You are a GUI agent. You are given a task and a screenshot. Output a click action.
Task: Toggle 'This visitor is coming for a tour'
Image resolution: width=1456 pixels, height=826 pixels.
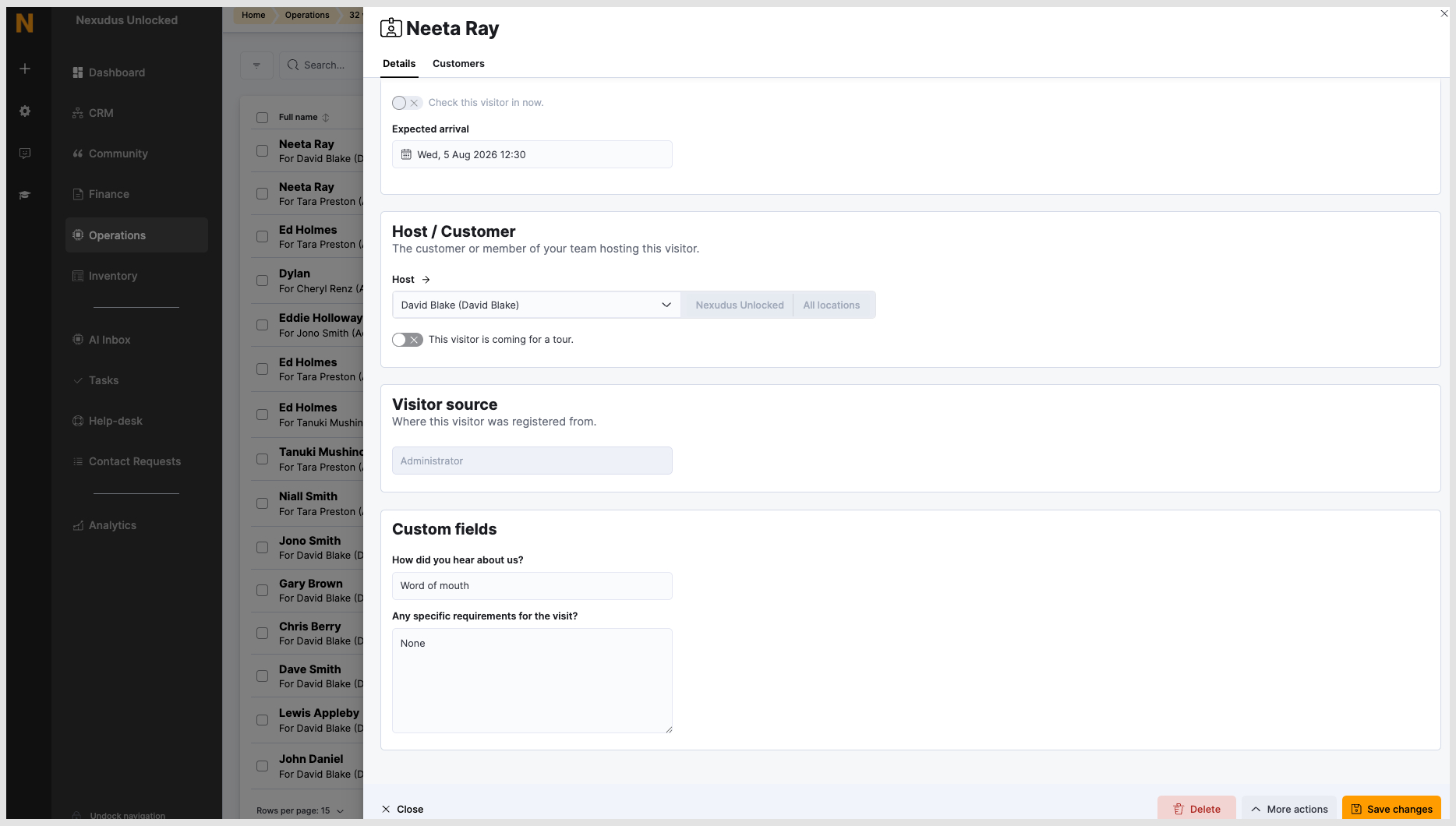coord(407,340)
